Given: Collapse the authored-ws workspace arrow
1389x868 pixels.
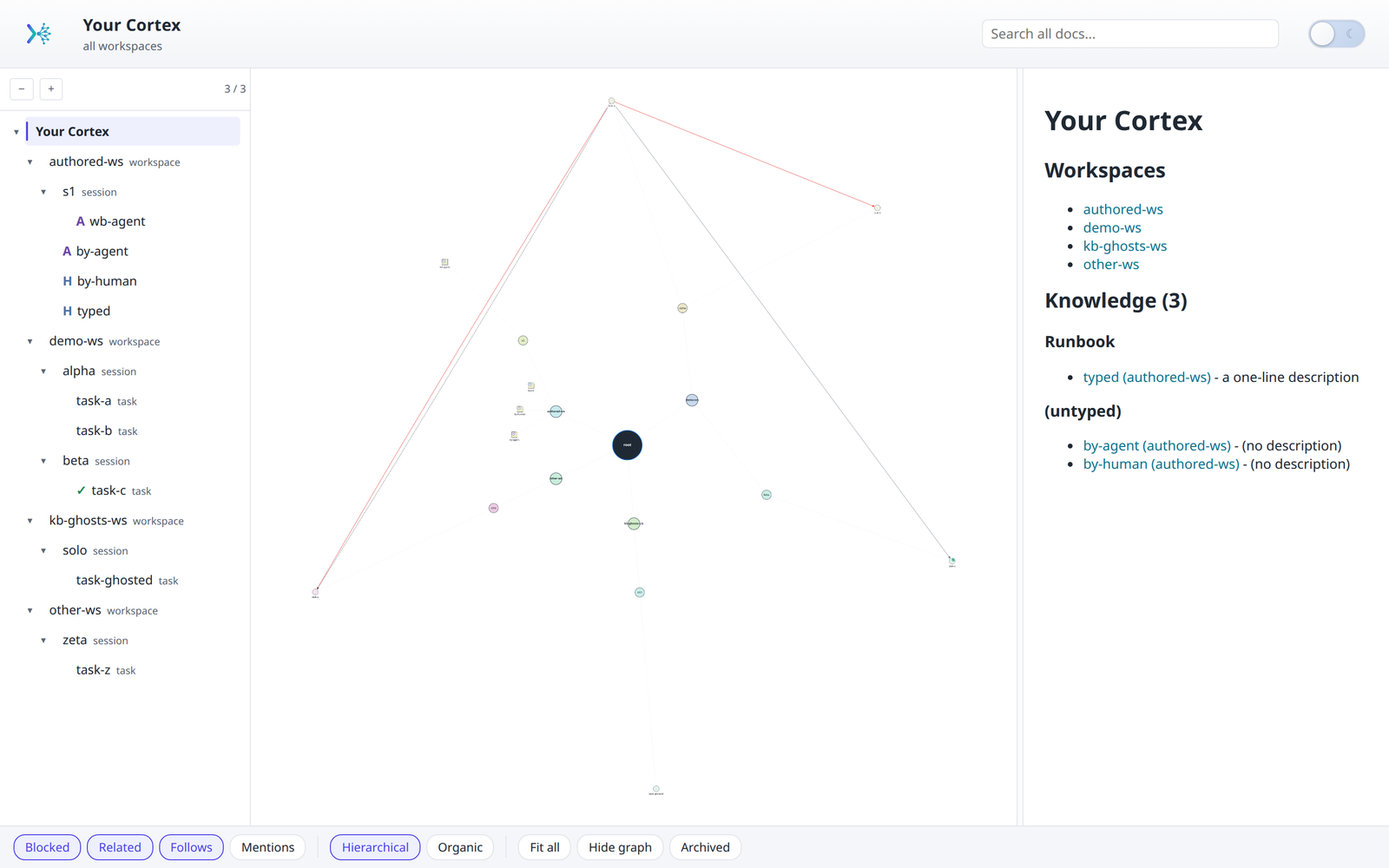Looking at the screenshot, I should click(x=30, y=162).
